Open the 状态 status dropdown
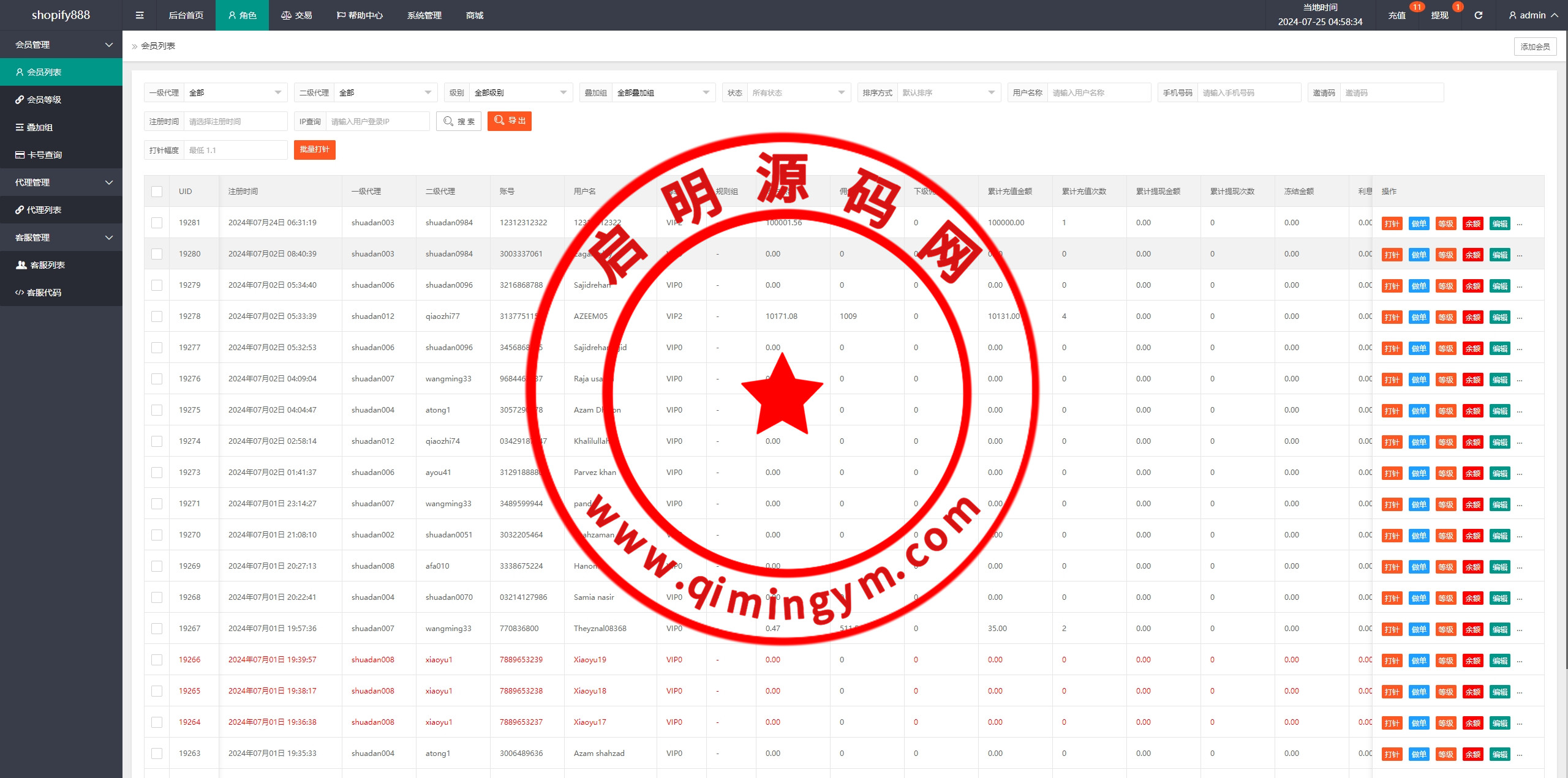The width and height of the screenshot is (1568, 778). (798, 93)
